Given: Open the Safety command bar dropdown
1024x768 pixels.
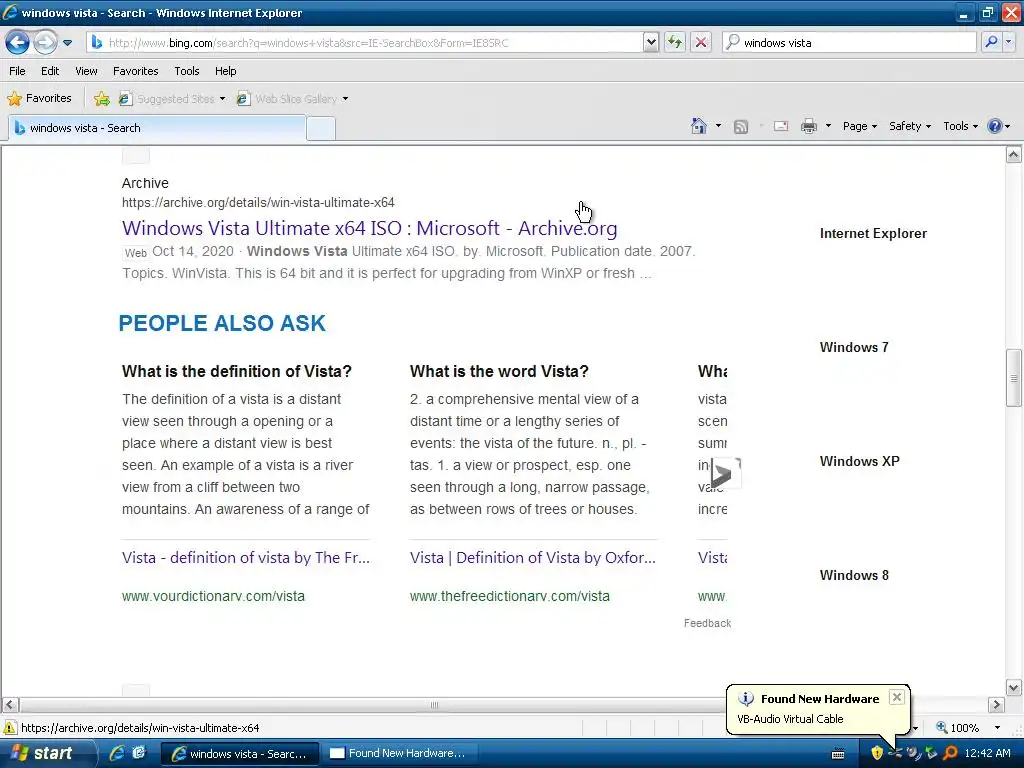Looking at the screenshot, I should pos(909,126).
